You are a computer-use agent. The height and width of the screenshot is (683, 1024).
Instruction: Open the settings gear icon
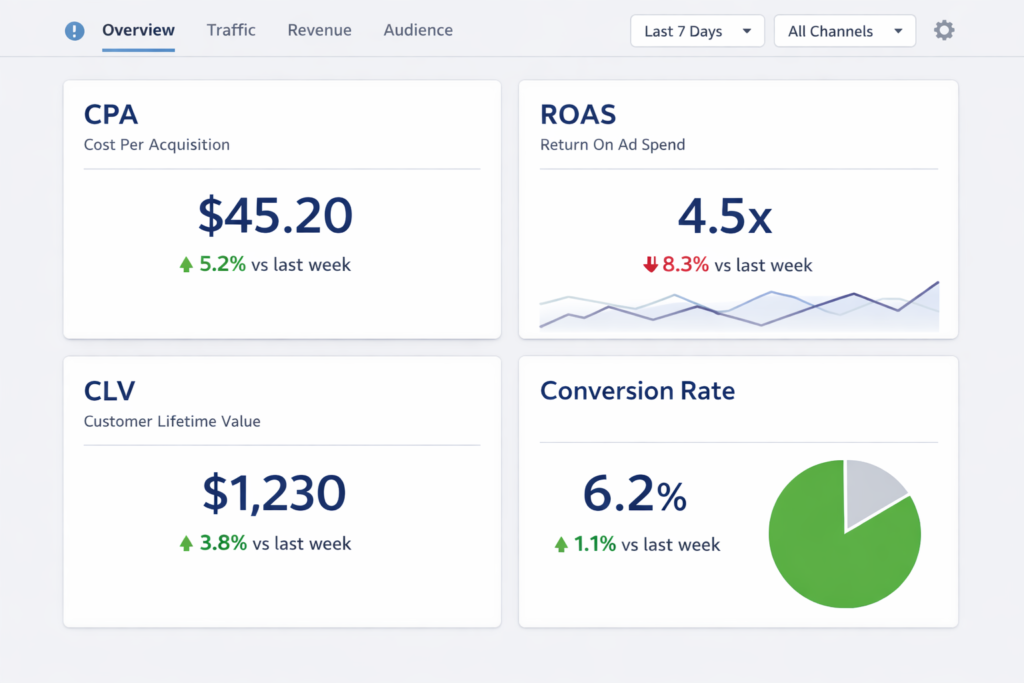[943, 30]
